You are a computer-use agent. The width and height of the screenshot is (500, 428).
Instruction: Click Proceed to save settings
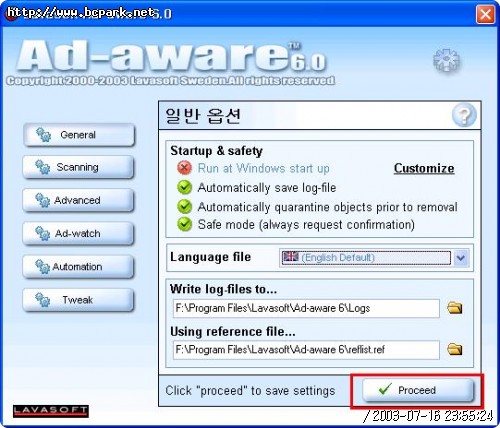(x=418, y=390)
